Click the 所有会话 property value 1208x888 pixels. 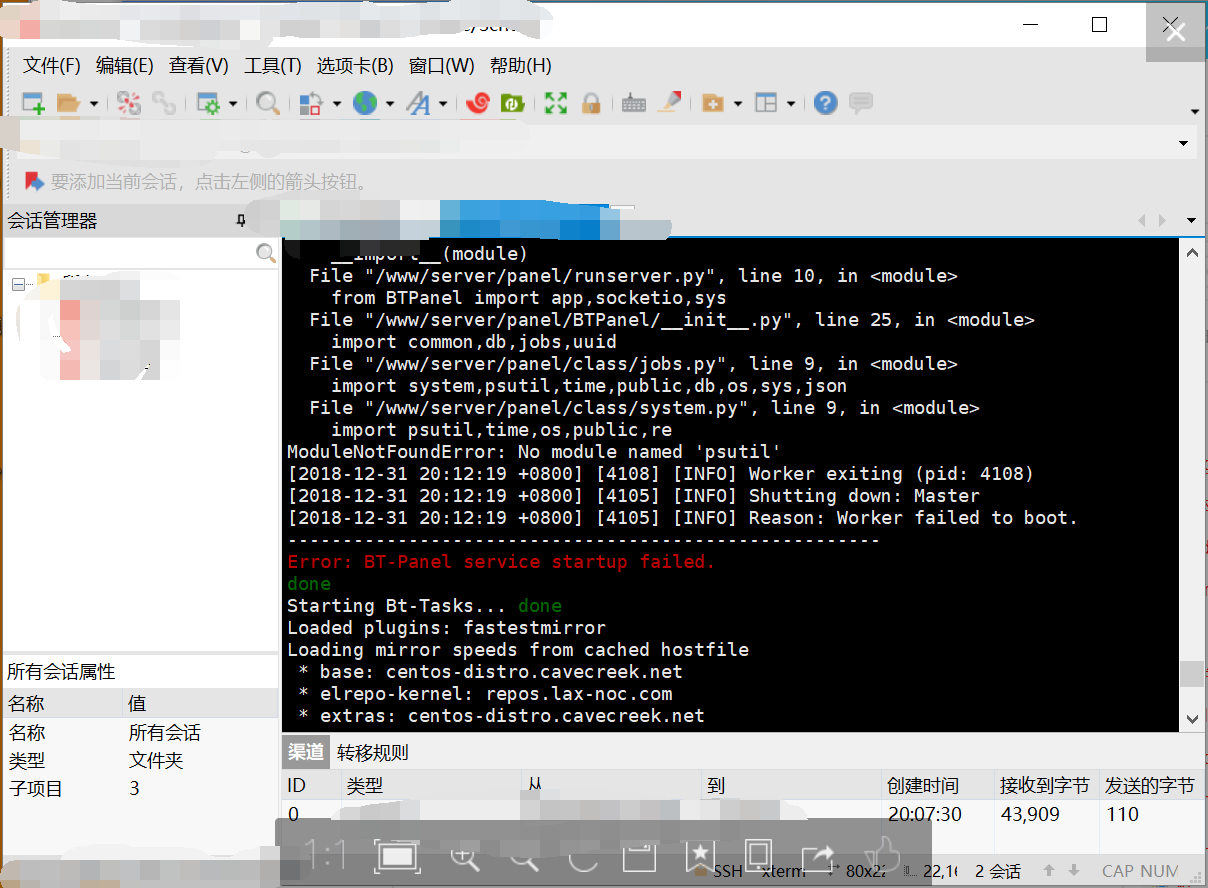(165, 733)
